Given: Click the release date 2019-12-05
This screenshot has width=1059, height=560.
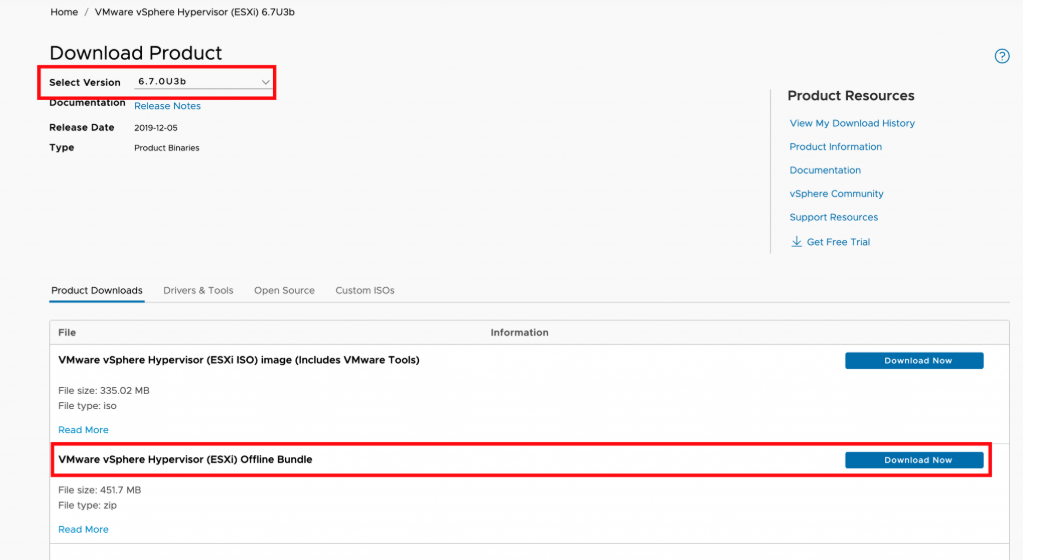Looking at the screenshot, I should (x=155, y=128).
